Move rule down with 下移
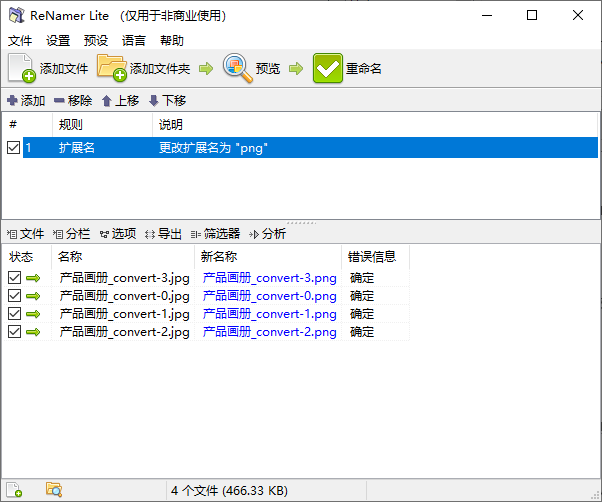Viewport: 602px width, 502px height. (167, 101)
